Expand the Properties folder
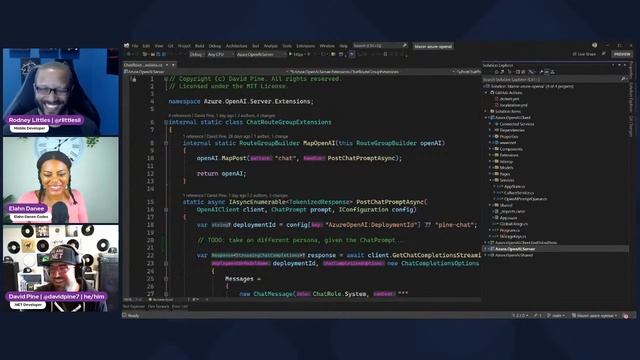Screen dimensions: 640x360 pyautogui.click(x=491, y=136)
